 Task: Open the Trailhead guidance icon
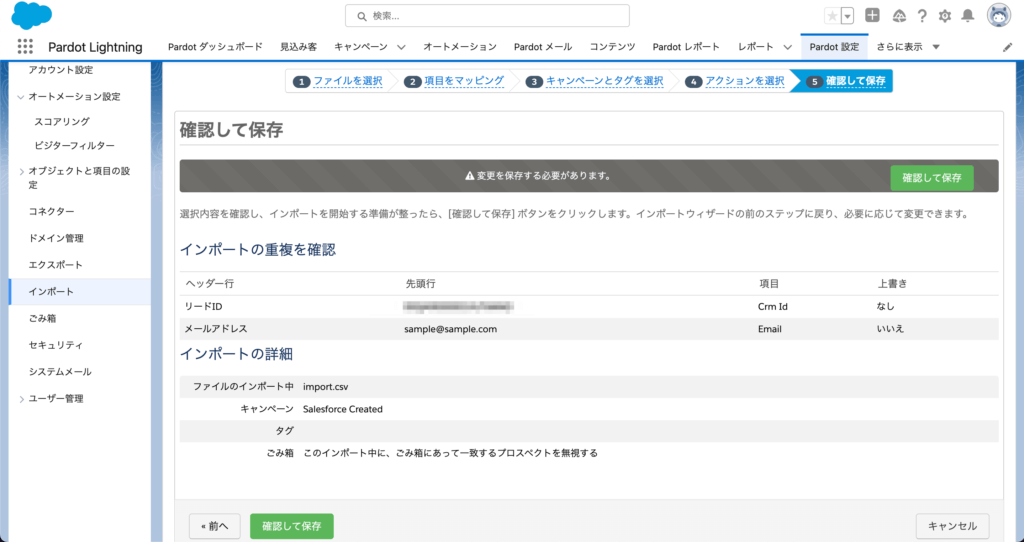[899, 16]
